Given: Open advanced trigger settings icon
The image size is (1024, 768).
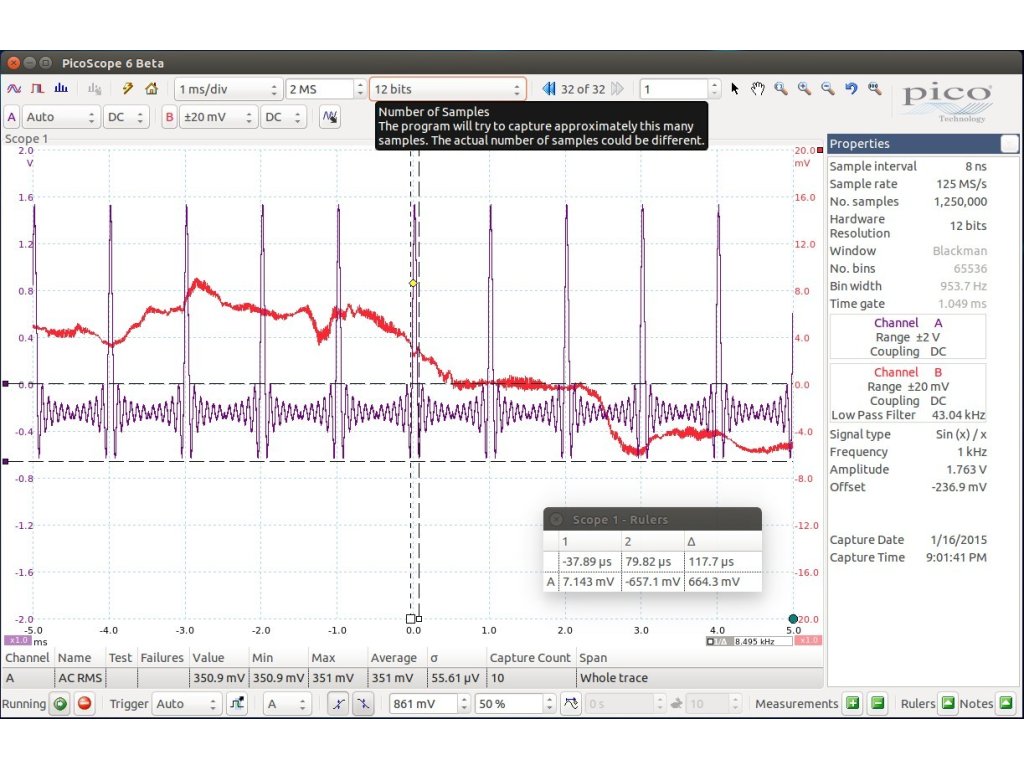Looking at the screenshot, I should 236,704.
